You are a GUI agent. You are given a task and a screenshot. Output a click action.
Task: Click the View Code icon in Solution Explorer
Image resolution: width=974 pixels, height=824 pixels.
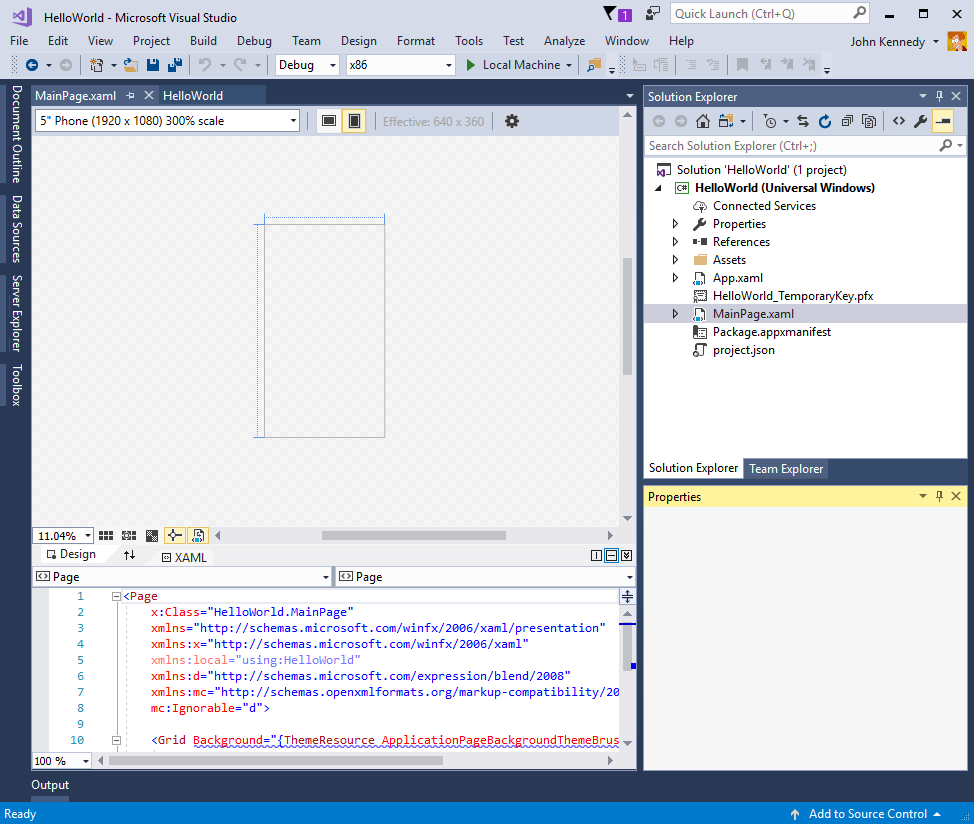pos(898,120)
